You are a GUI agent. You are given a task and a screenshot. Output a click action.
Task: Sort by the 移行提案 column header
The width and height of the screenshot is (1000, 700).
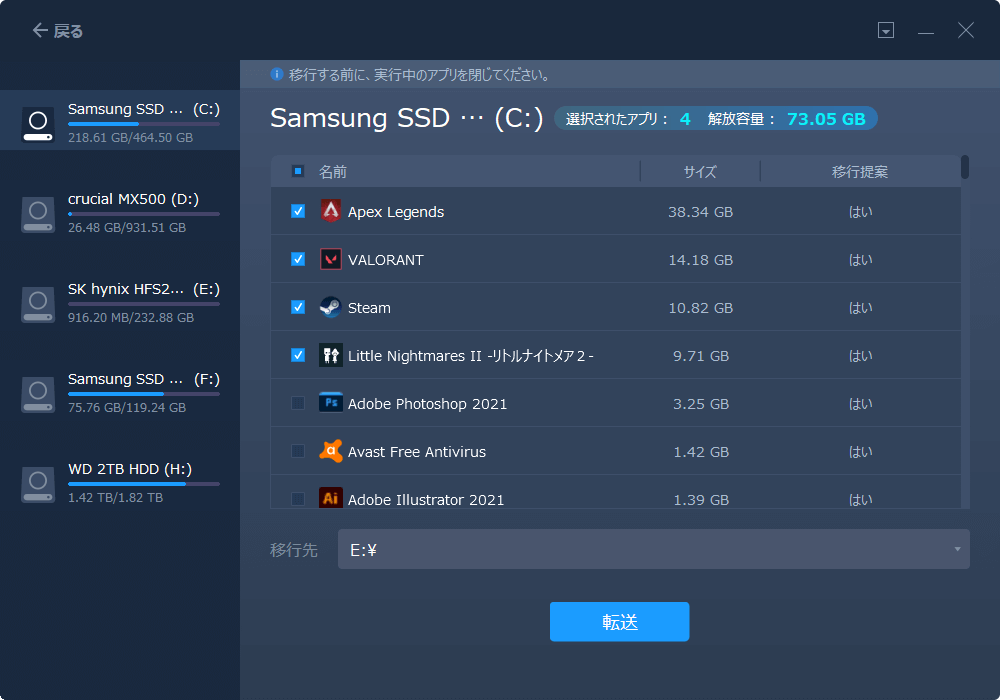[x=860, y=171]
